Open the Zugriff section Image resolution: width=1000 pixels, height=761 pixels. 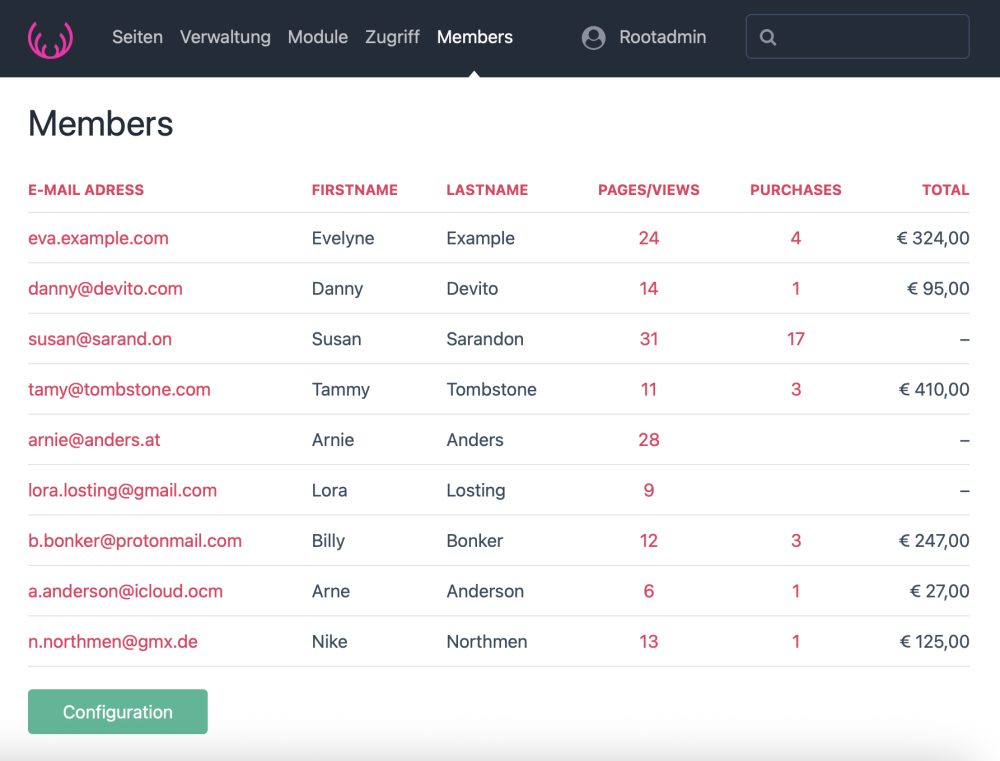392,37
